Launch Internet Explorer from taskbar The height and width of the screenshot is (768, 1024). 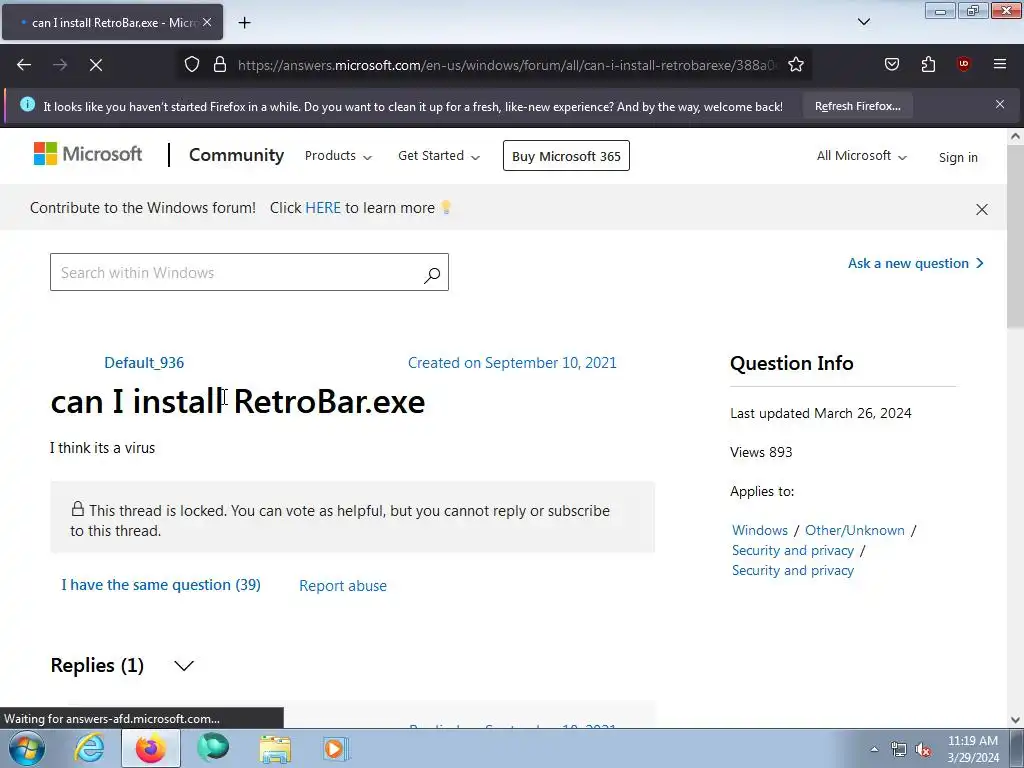[x=89, y=748]
